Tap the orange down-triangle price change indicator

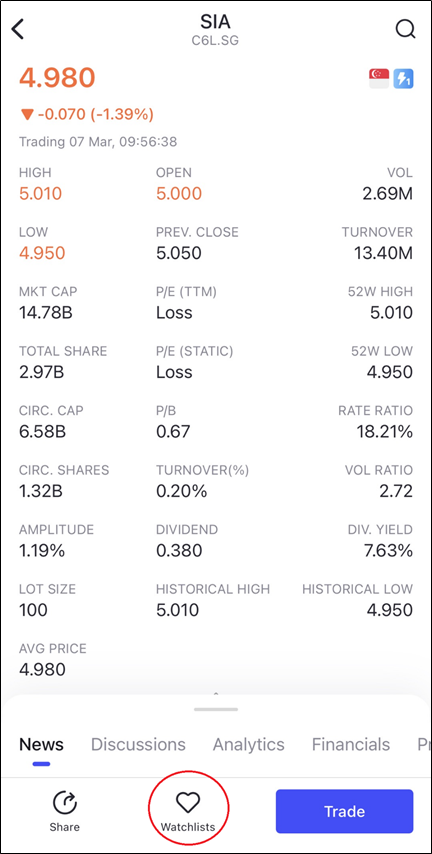click(x=27, y=114)
